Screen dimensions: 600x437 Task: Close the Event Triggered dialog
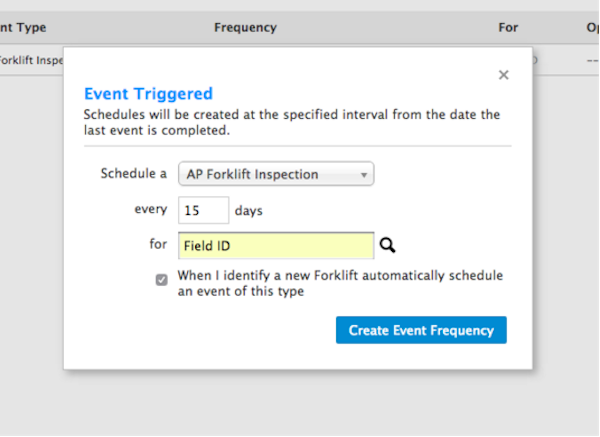click(x=504, y=75)
